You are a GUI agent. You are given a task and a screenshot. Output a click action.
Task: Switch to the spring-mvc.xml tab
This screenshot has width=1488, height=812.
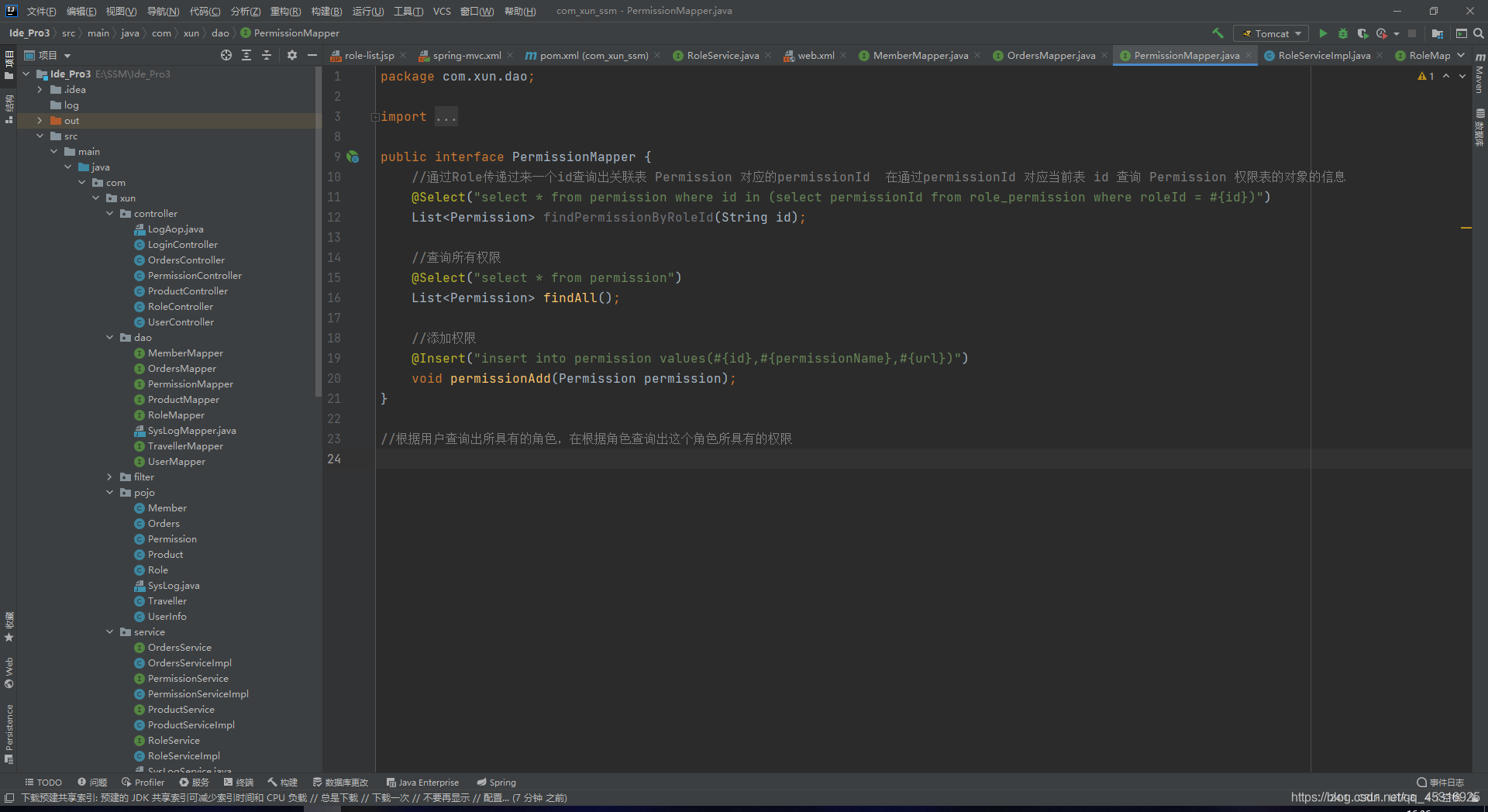pos(467,55)
